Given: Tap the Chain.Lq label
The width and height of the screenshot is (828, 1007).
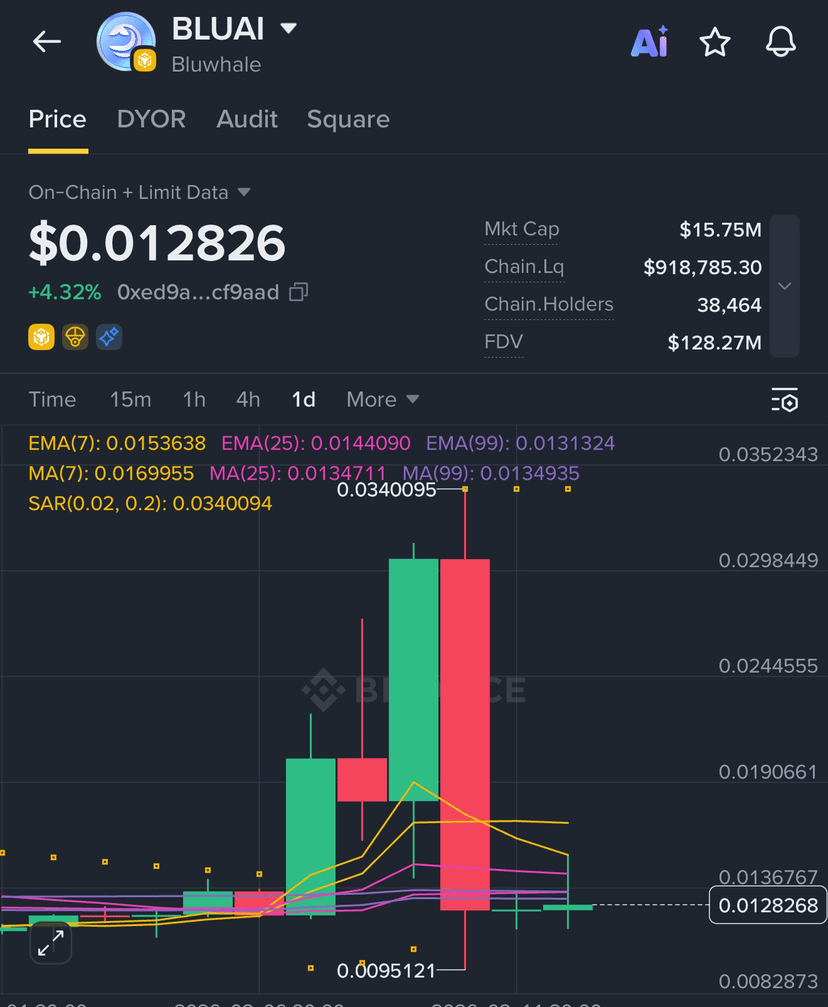Looking at the screenshot, I should [x=524, y=267].
